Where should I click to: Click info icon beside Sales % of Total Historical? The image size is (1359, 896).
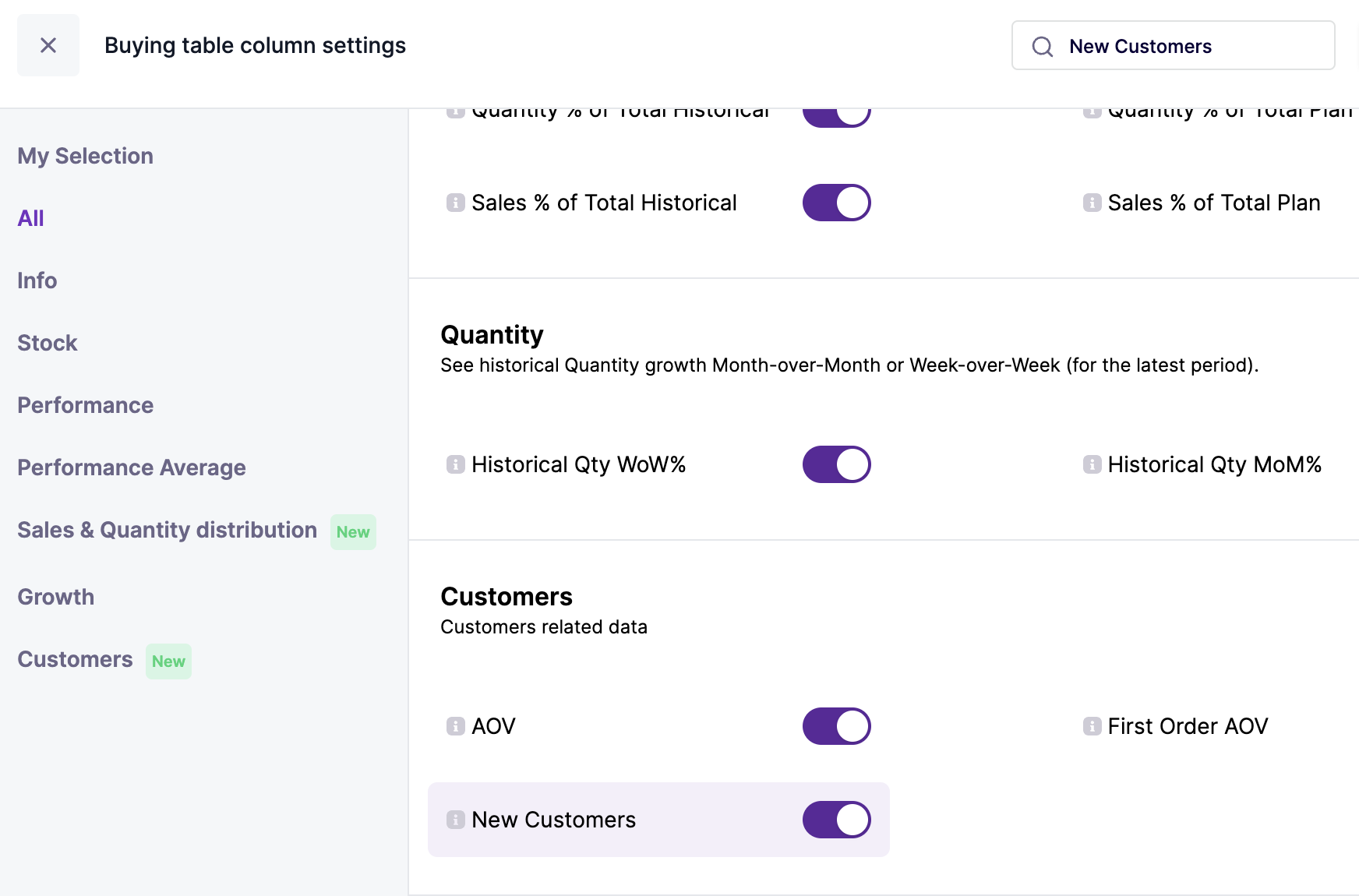(455, 203)
